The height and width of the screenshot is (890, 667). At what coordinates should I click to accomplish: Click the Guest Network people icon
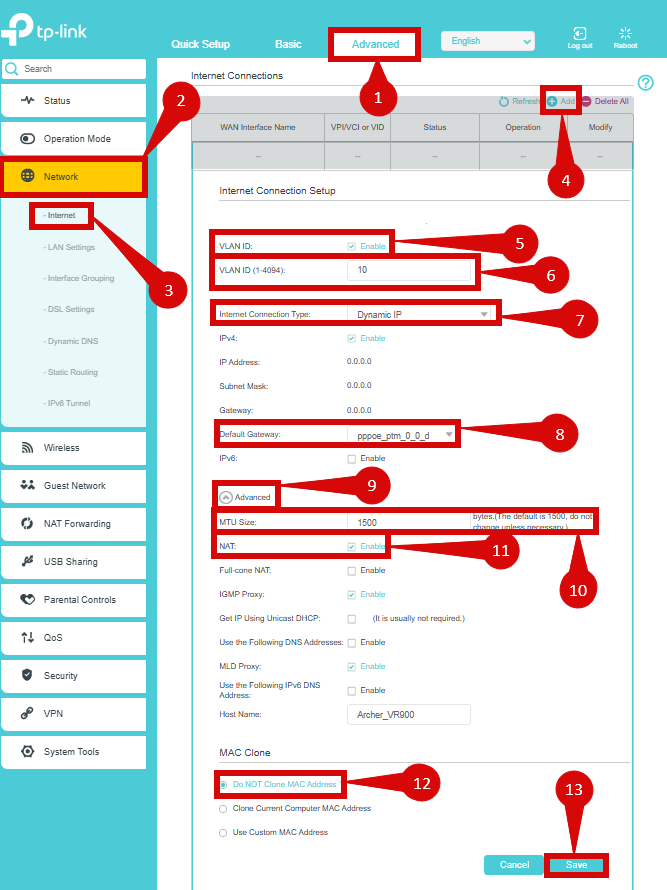[27, 485]
